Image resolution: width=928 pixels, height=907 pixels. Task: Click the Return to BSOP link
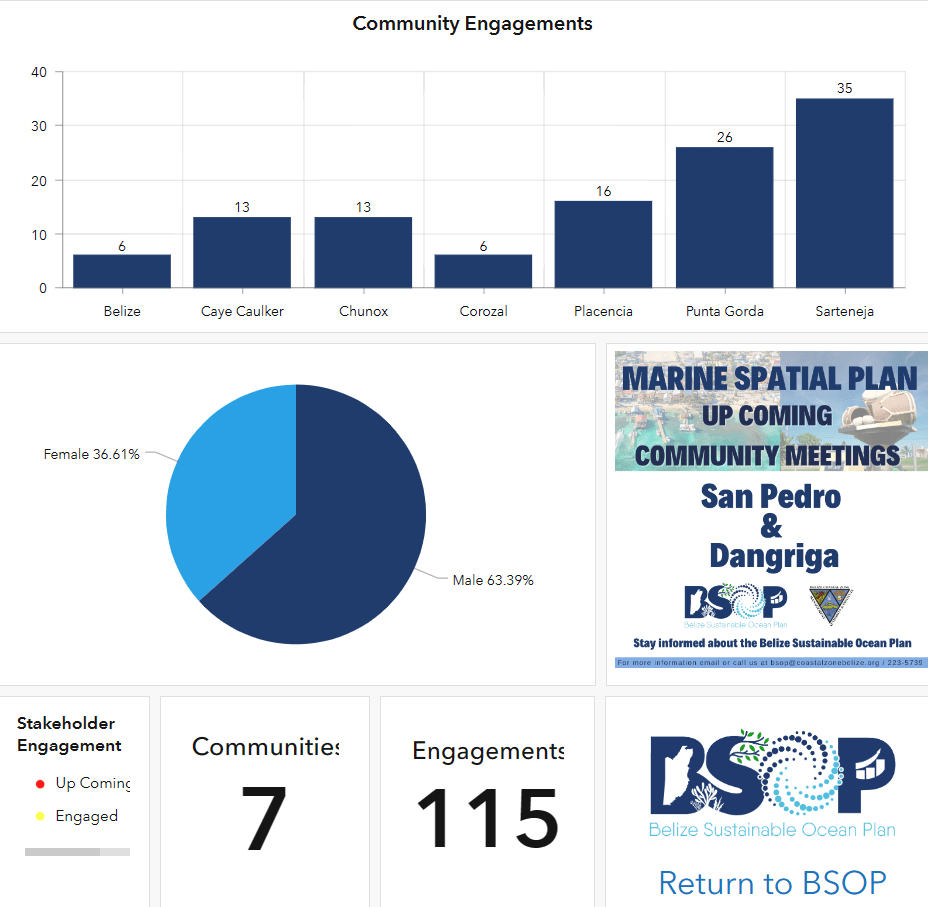coord(772,883)
